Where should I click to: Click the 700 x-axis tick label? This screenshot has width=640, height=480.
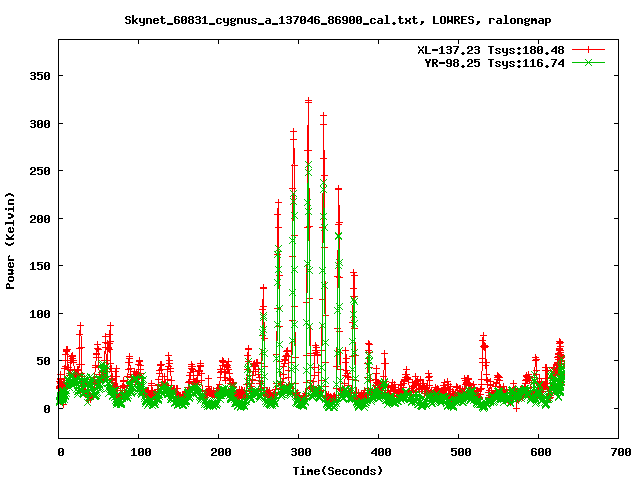621,452
